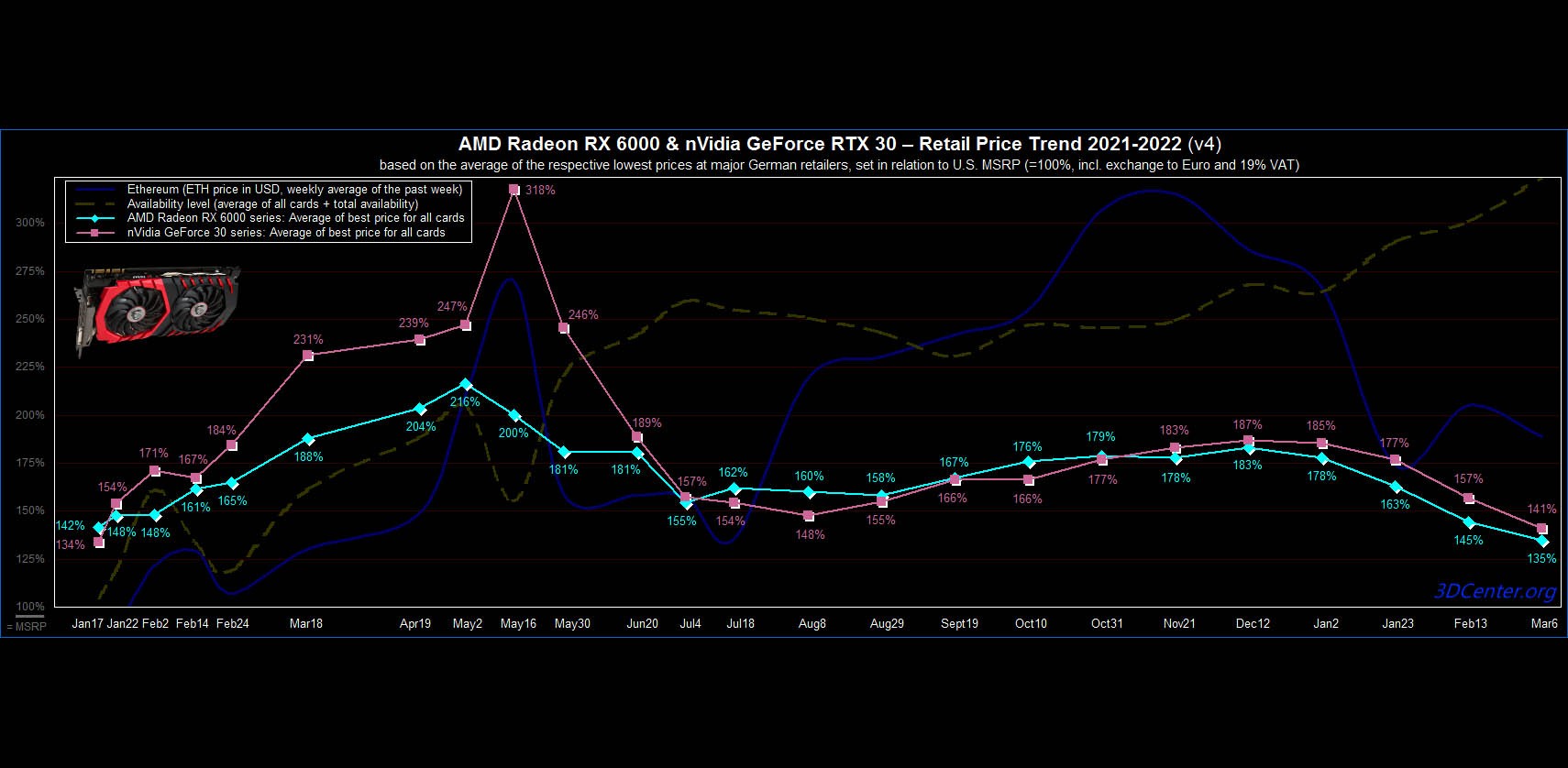Click the nVidia 246% marker at May30
This screenshot has height=768, width=1568.
click(564, 328)
